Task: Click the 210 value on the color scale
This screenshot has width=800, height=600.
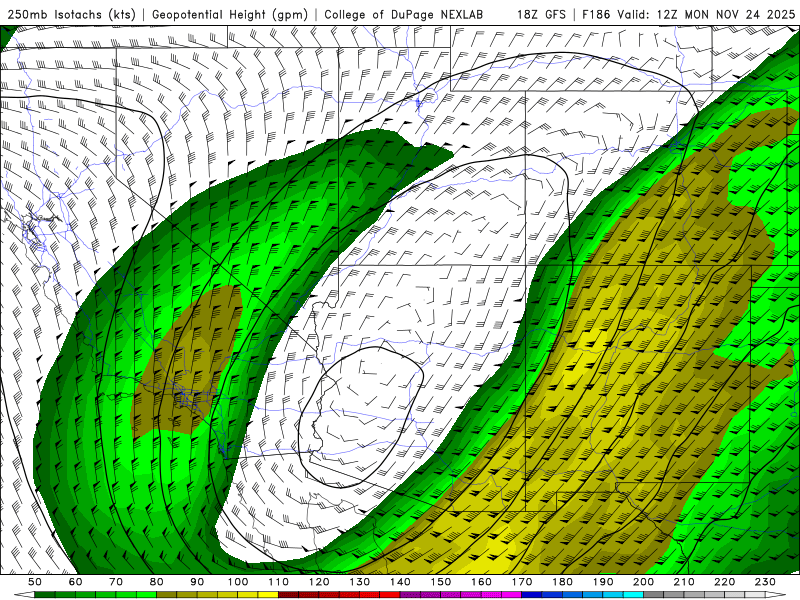Action: point(684,582)
